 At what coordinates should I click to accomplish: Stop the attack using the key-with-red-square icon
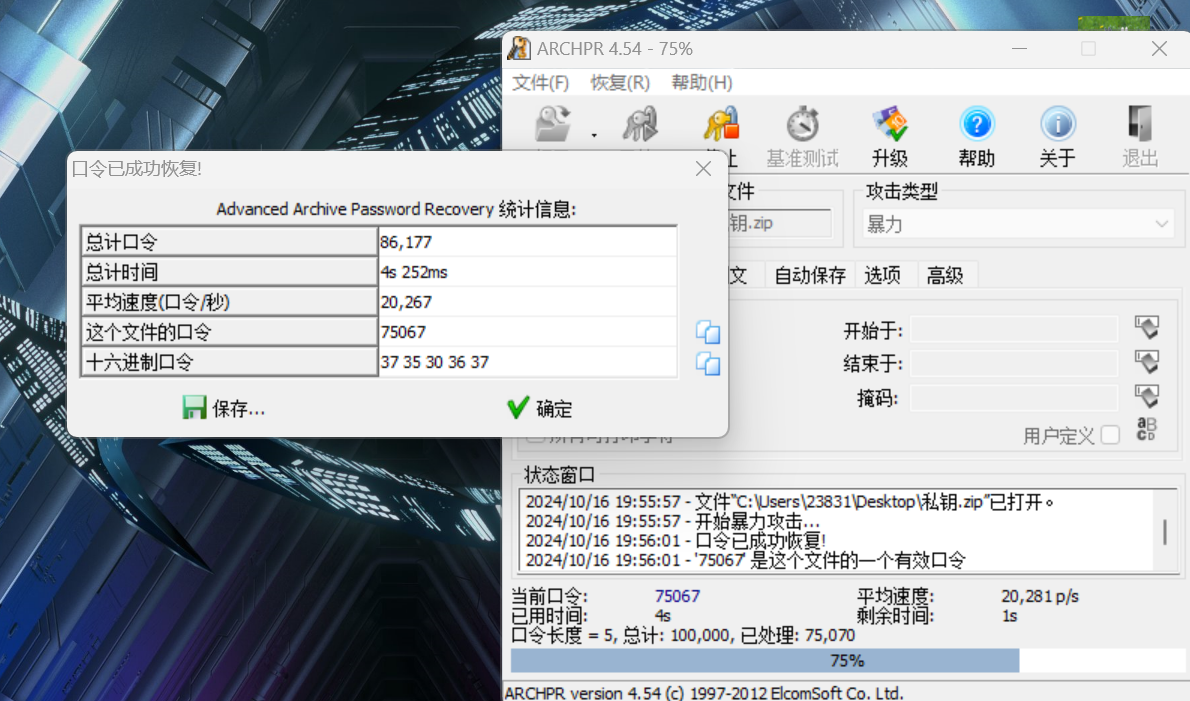[721, 124]
